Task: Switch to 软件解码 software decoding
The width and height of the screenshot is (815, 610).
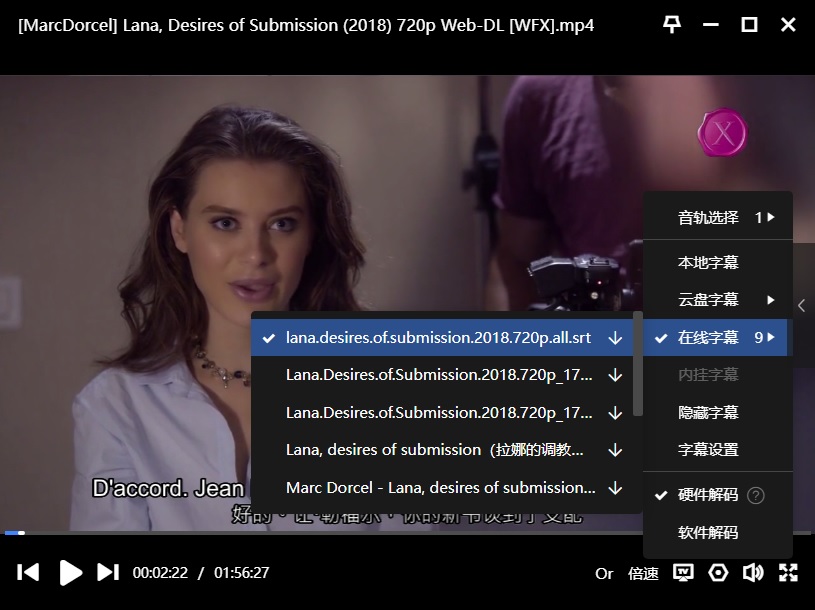Action: [708, 532]
